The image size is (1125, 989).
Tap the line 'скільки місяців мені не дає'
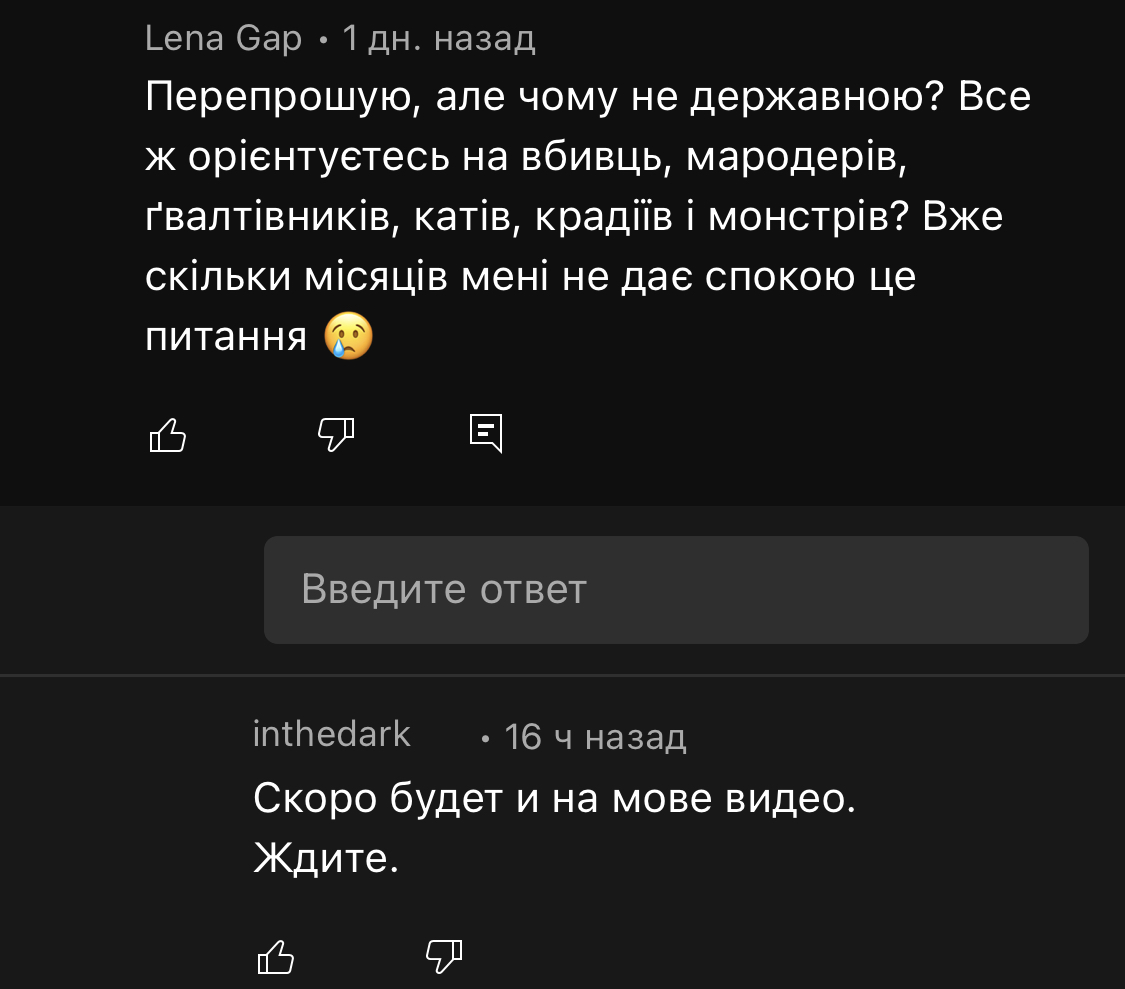point(530,276)
